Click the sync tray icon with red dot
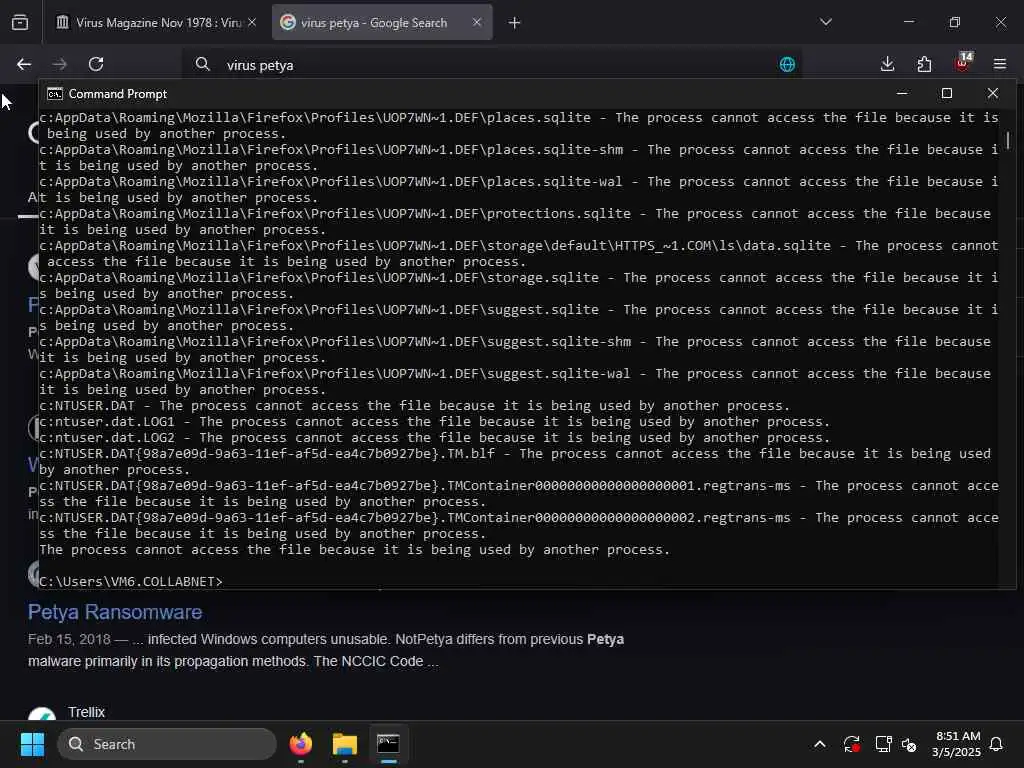The width and height of the screenshot is (1024, 768). pos(852,744)
